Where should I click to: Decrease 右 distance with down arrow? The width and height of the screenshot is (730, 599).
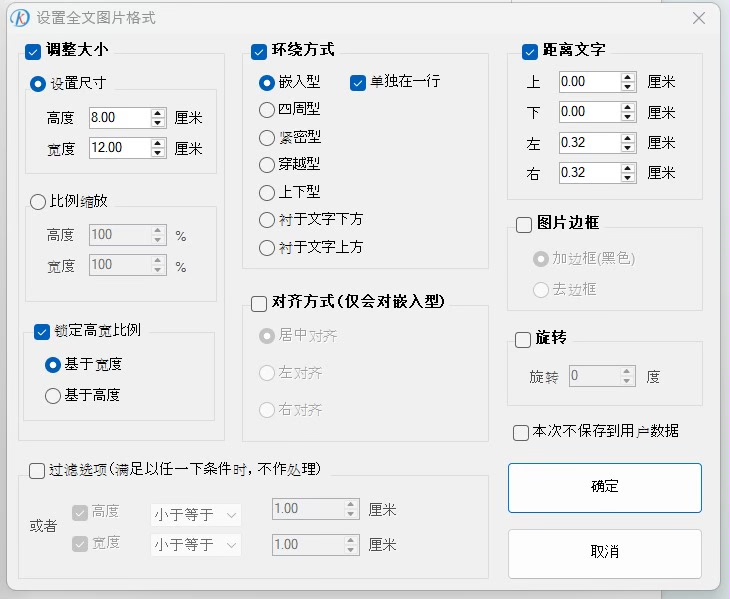628,178
